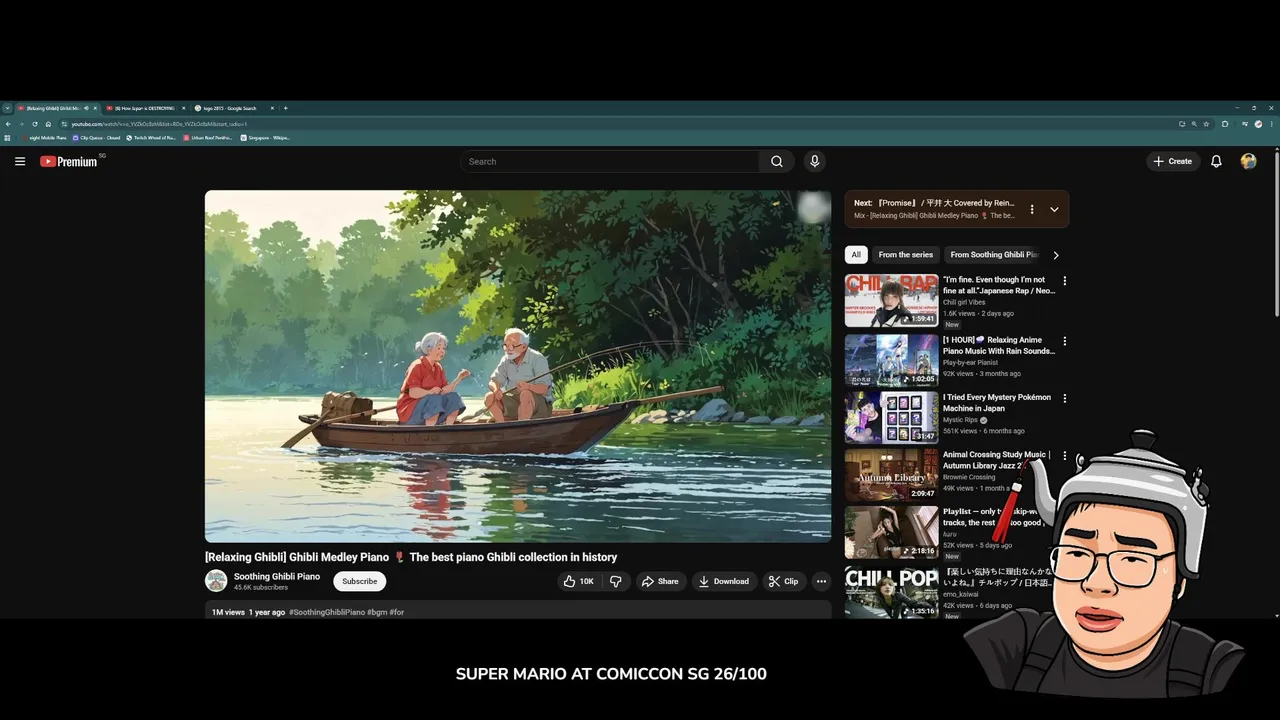
Task: Open the CHILL POP video thumbnail
Action: tap(892, 592)
